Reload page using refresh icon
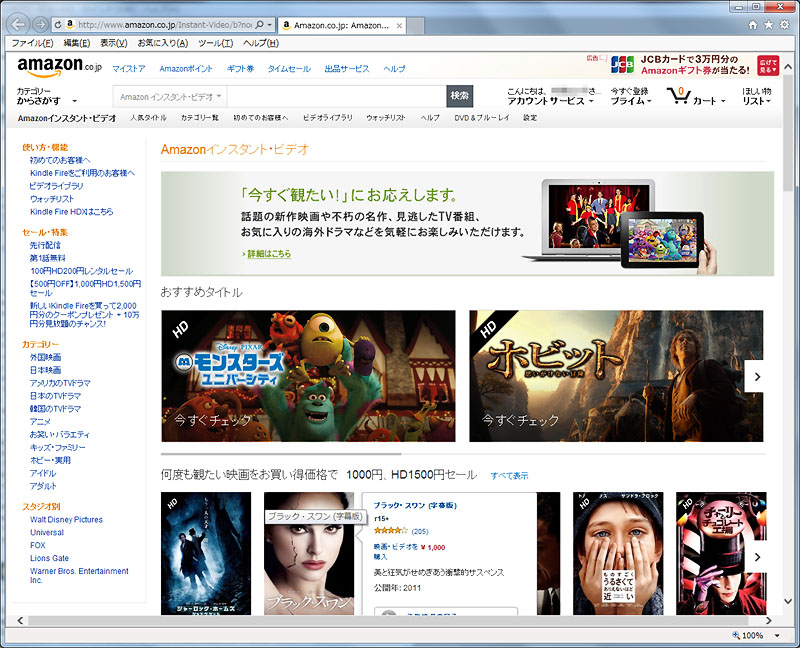Image resolution: width=800 pixels, height=648 pixels. point(58,25)
